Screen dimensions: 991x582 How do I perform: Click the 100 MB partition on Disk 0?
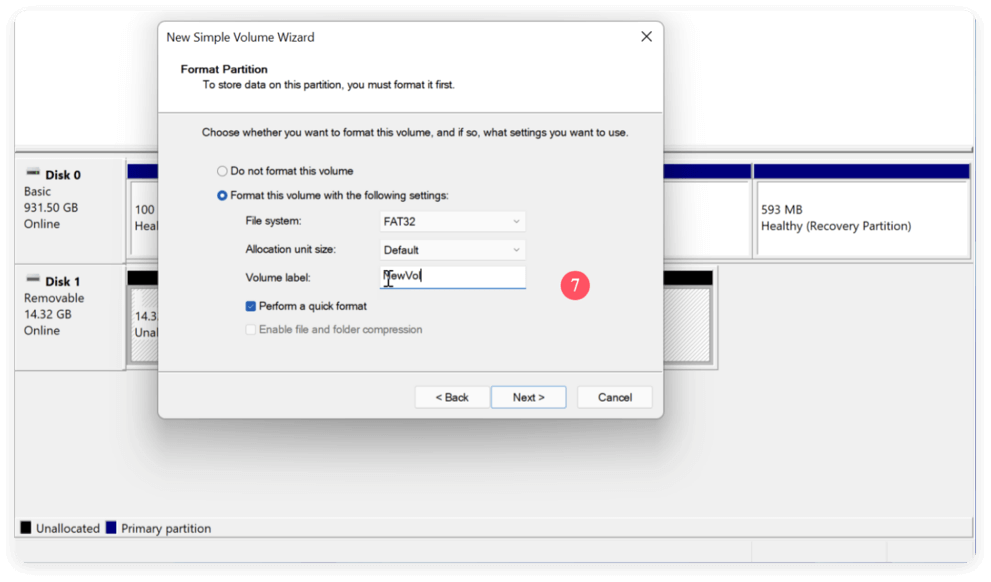[x=145, y=217]
